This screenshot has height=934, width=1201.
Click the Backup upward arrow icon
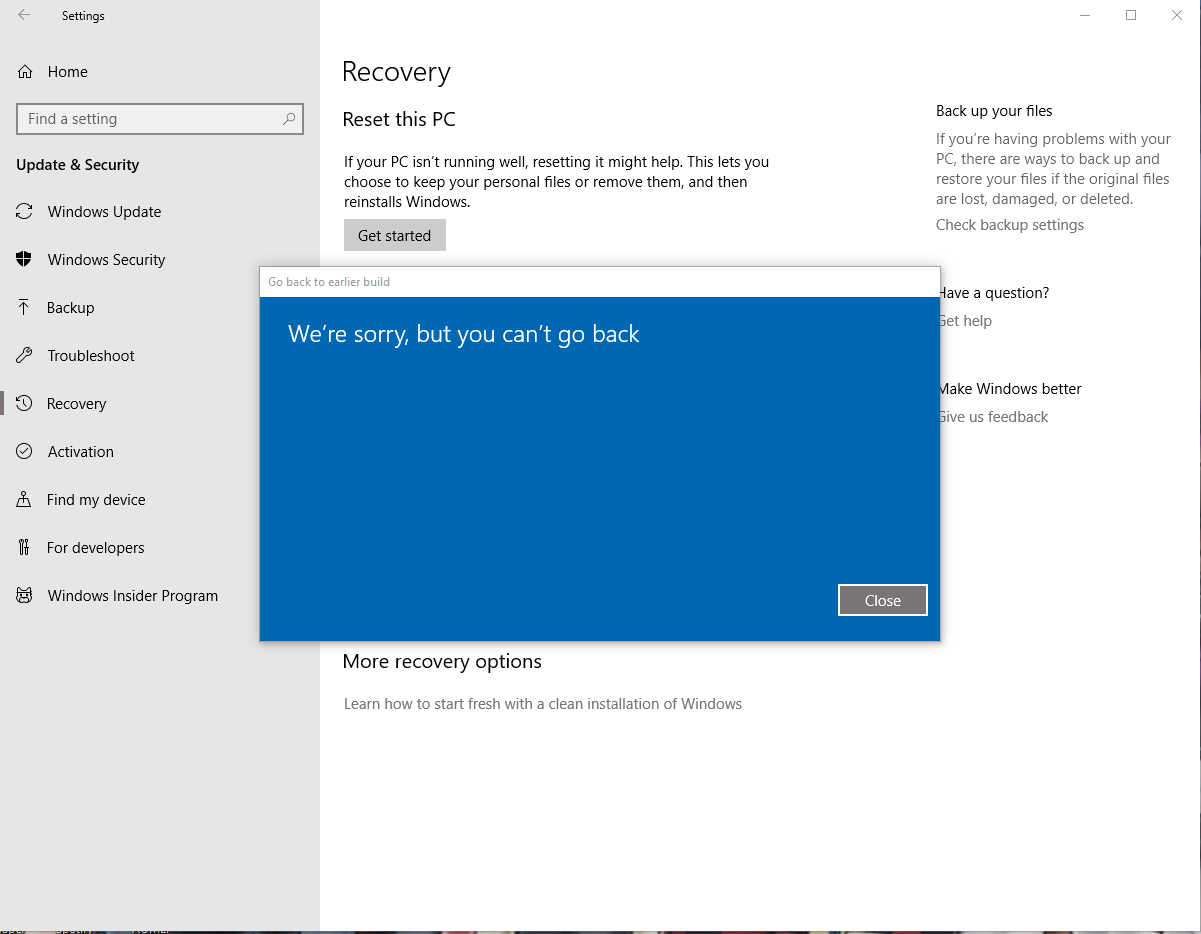[24, 307]
